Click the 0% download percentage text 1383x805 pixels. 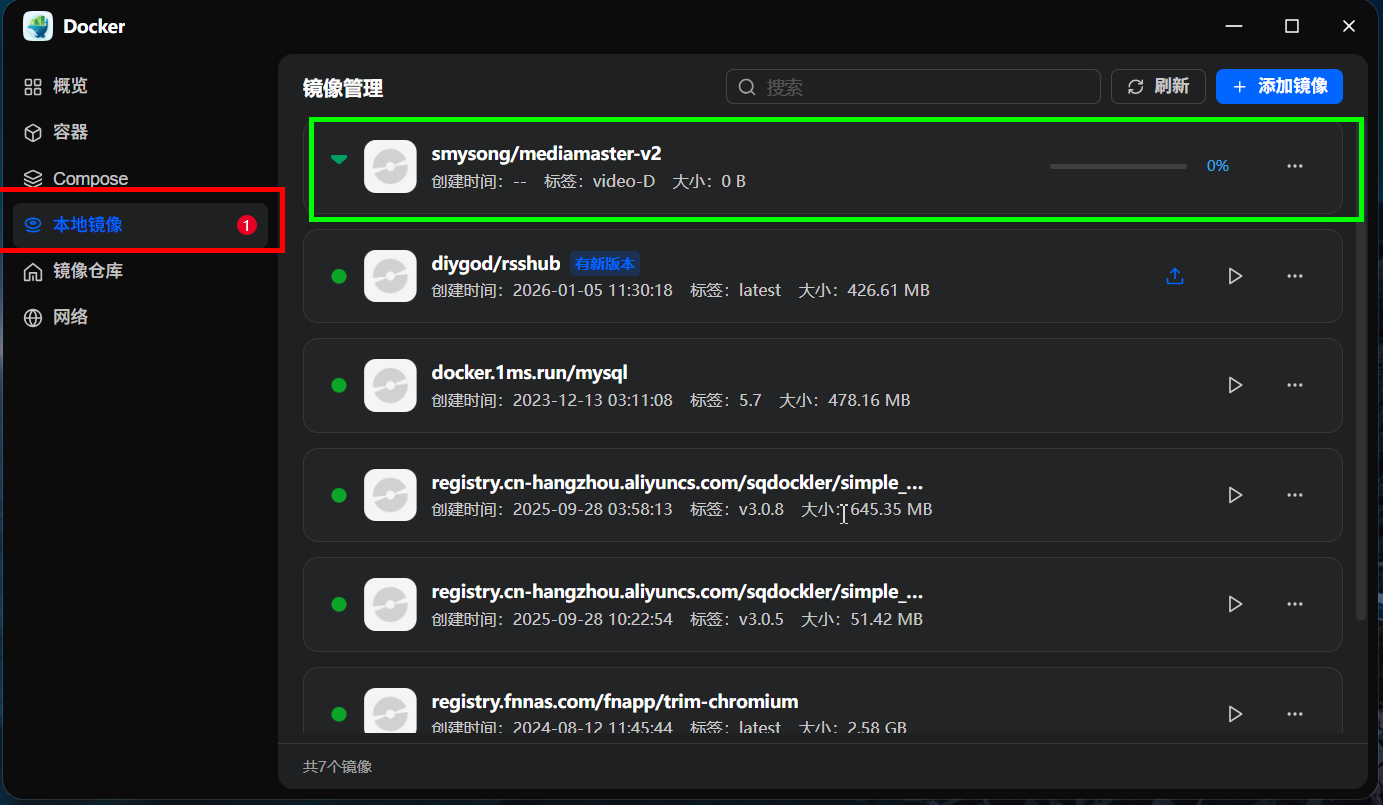coord(1218,166)
